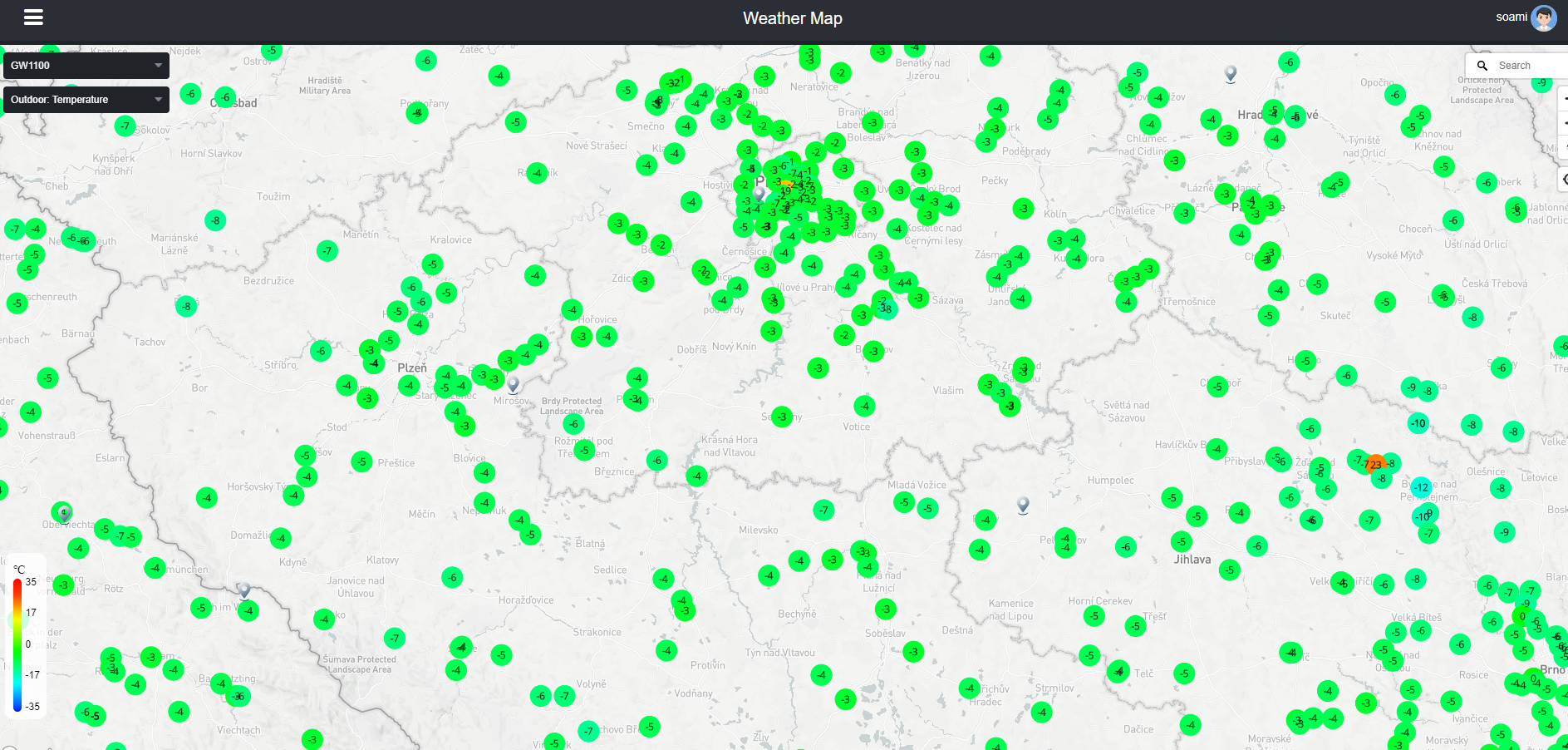
Task: Open the Outdoor: Temperature dropdown
Action: (x=86, y=100)
